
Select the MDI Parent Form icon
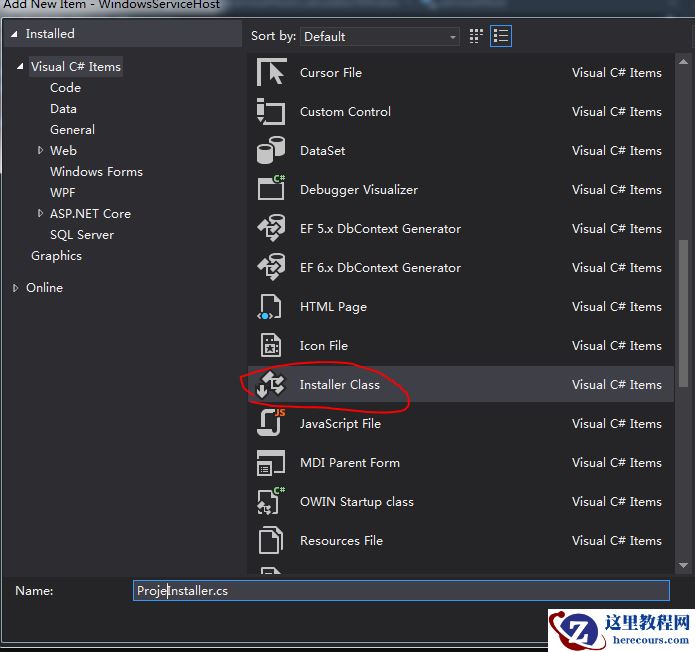(271, 462)
